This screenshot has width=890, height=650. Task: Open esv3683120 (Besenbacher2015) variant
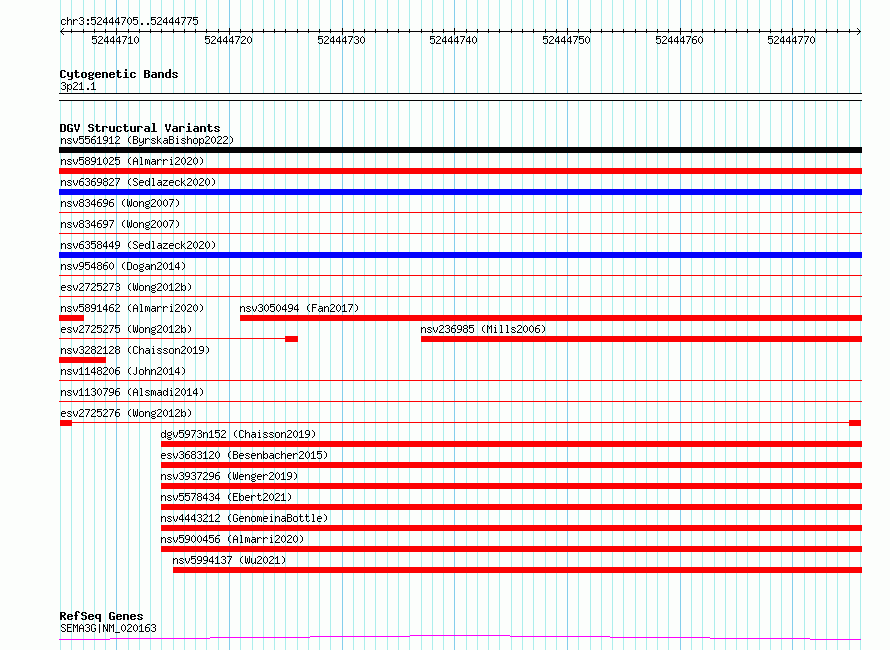[x=244, y=455]
